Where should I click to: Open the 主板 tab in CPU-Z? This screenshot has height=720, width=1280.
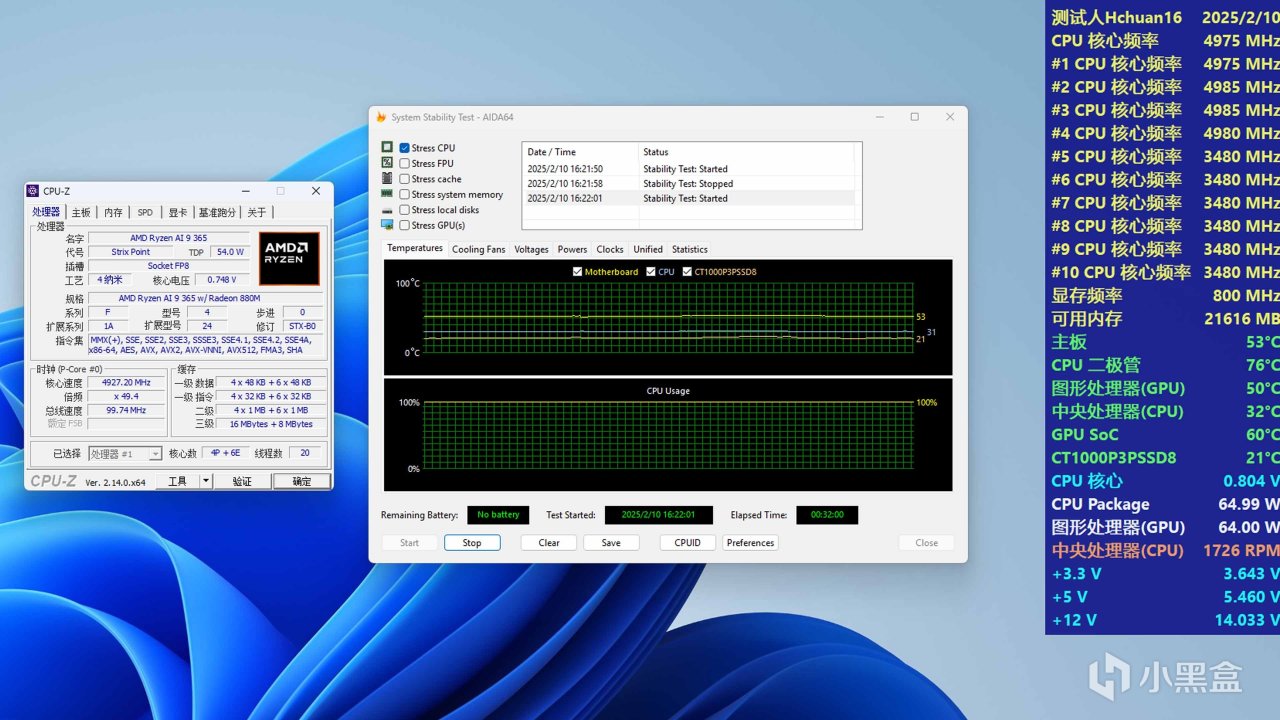coord(81,212)
